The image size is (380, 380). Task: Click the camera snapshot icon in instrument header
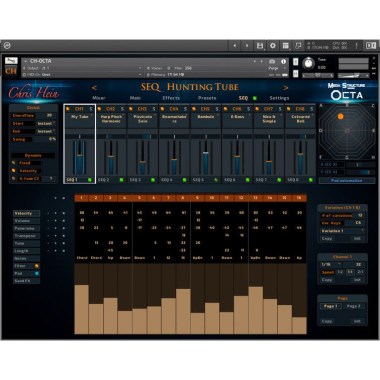pos(272,61)
